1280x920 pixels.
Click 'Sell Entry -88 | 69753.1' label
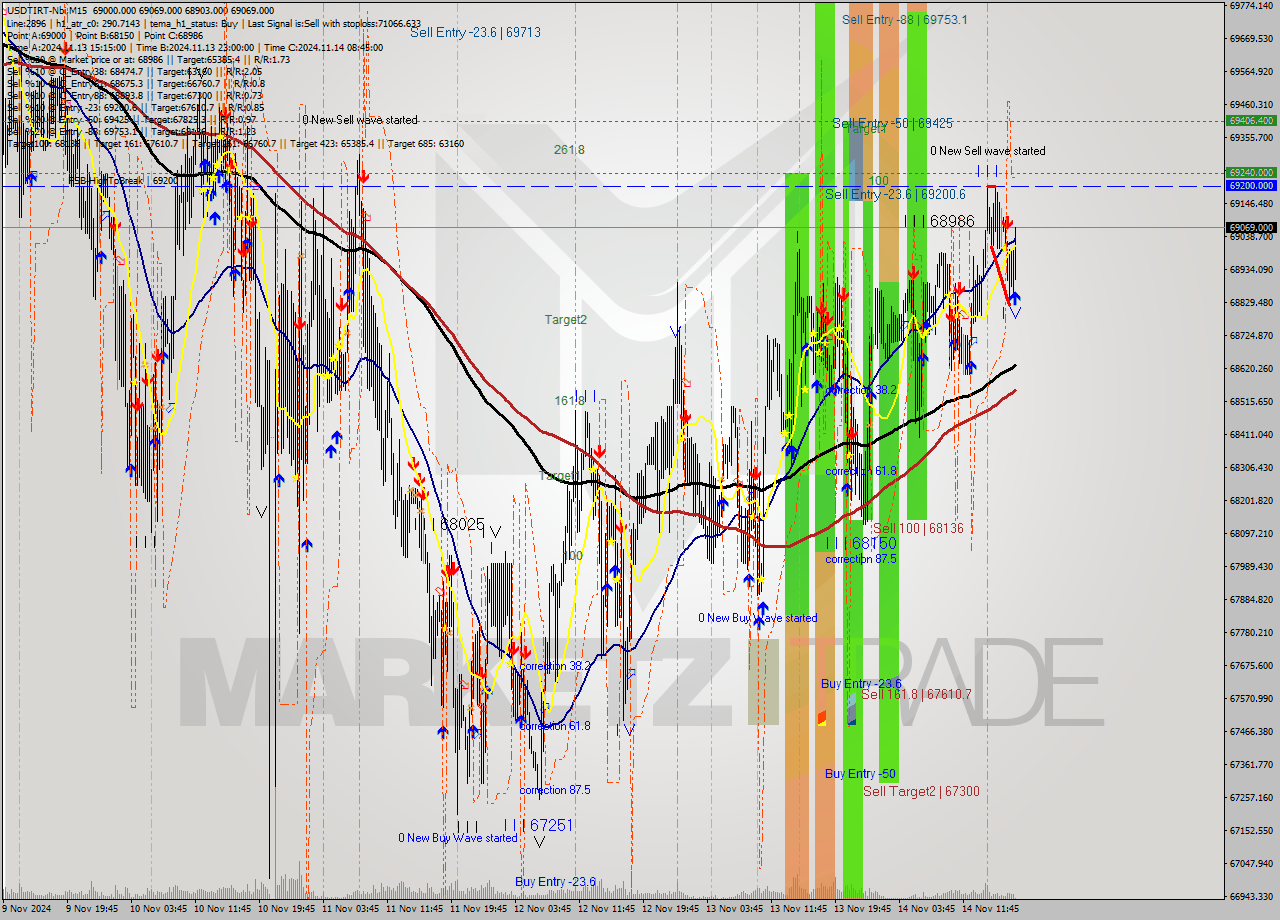point(904,20)
